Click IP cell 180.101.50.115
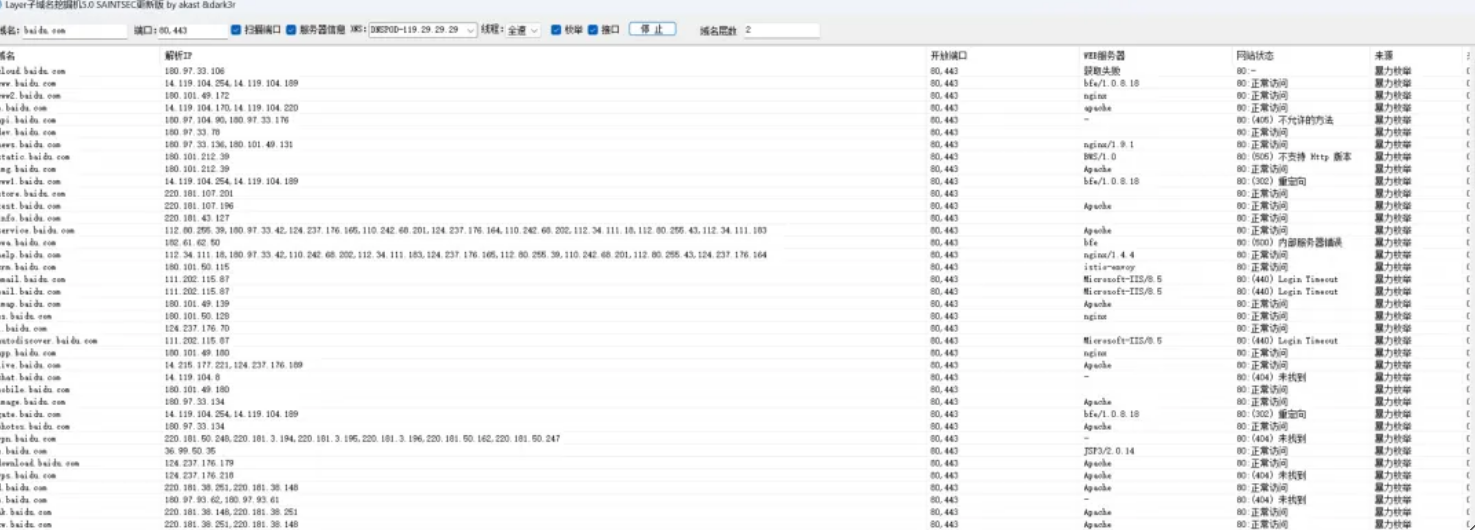The width and height of the screenshot is (1475, 530). [x=197, y=267]
